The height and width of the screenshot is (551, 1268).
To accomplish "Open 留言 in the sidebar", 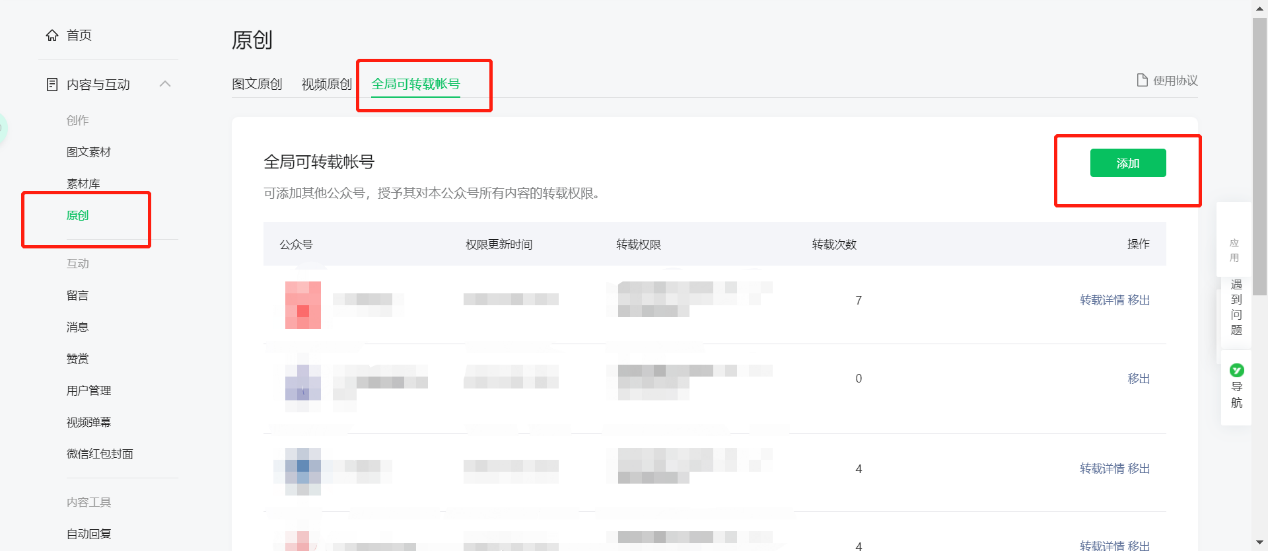I will [77, 296].
